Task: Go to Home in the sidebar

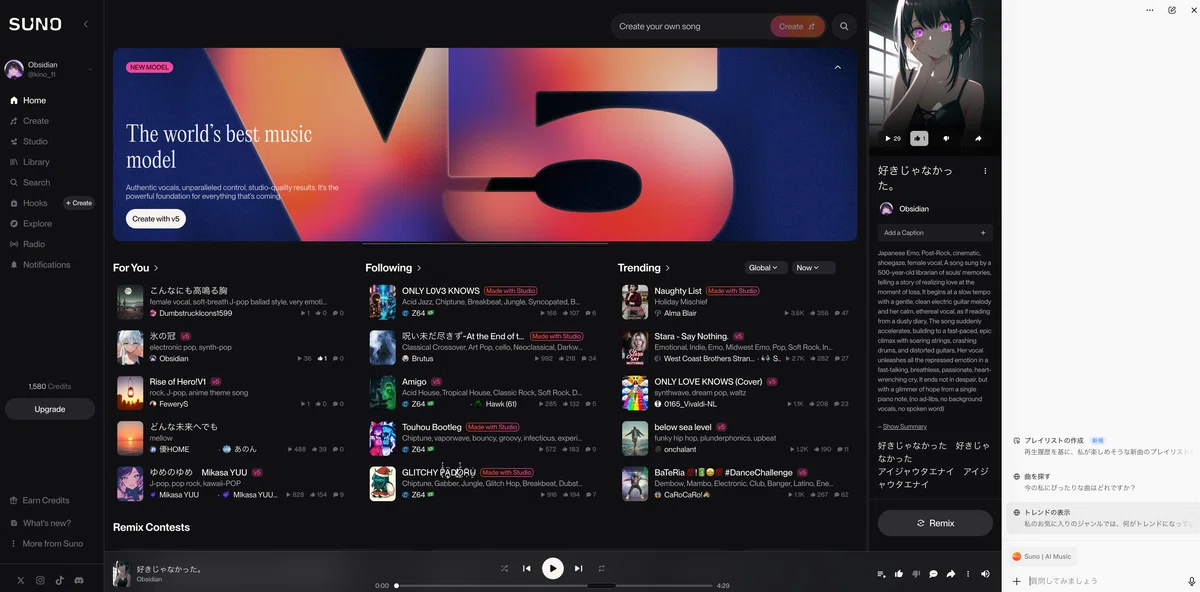Action: 29,101
